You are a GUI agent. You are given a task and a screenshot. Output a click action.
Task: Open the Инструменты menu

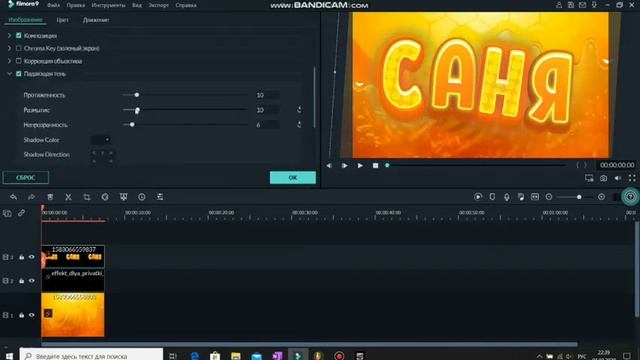(109, 5)
